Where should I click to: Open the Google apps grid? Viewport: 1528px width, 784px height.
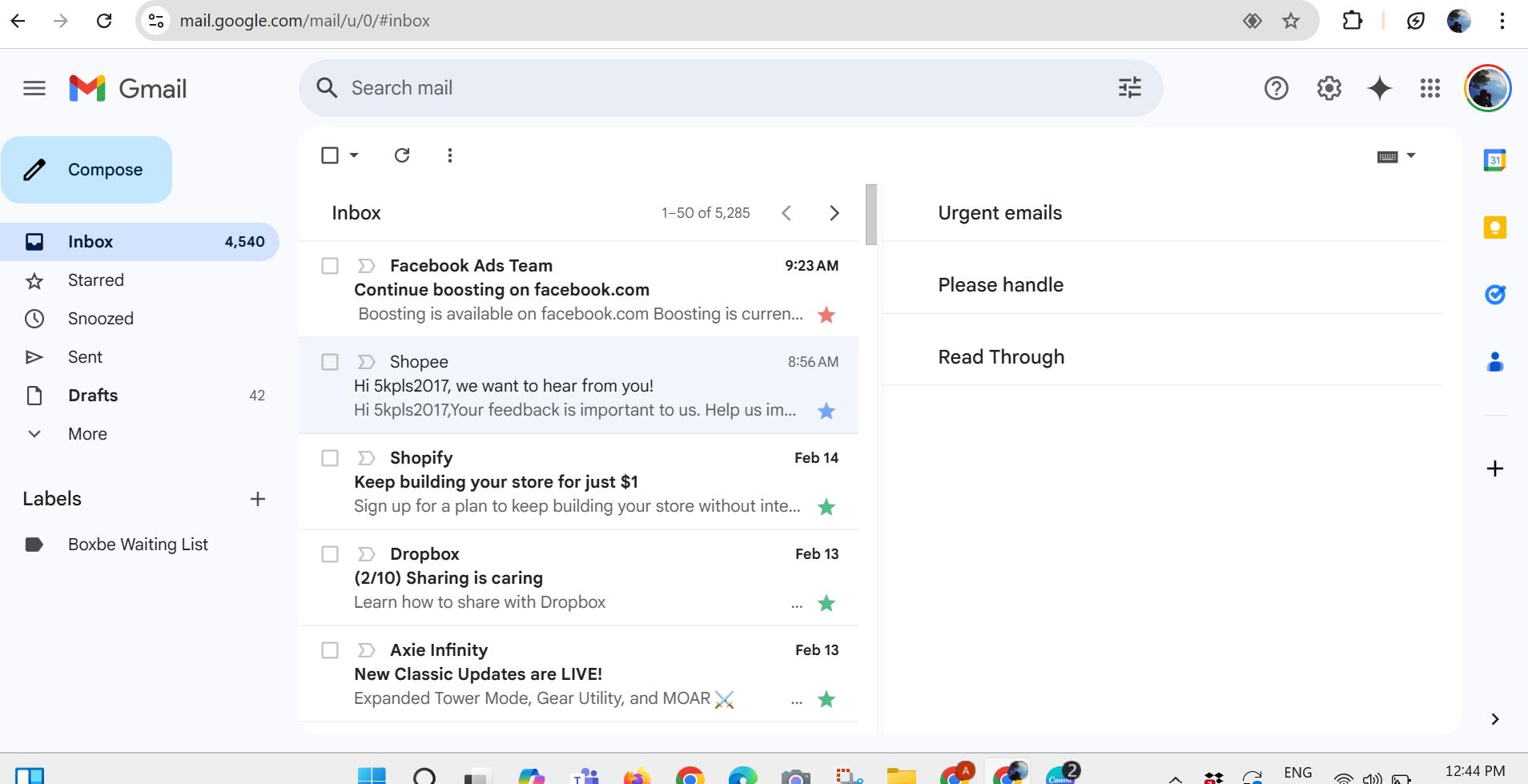click(1429, 88)
